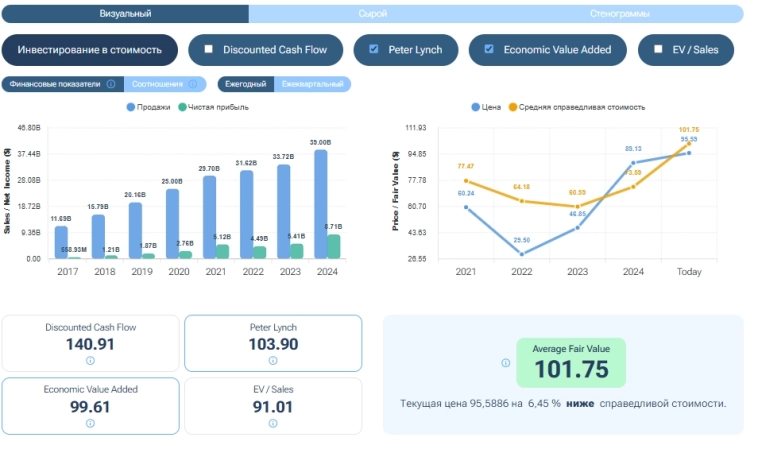
Task: Click the Инвестирование в стоимость button
Action: click(90, 49)
